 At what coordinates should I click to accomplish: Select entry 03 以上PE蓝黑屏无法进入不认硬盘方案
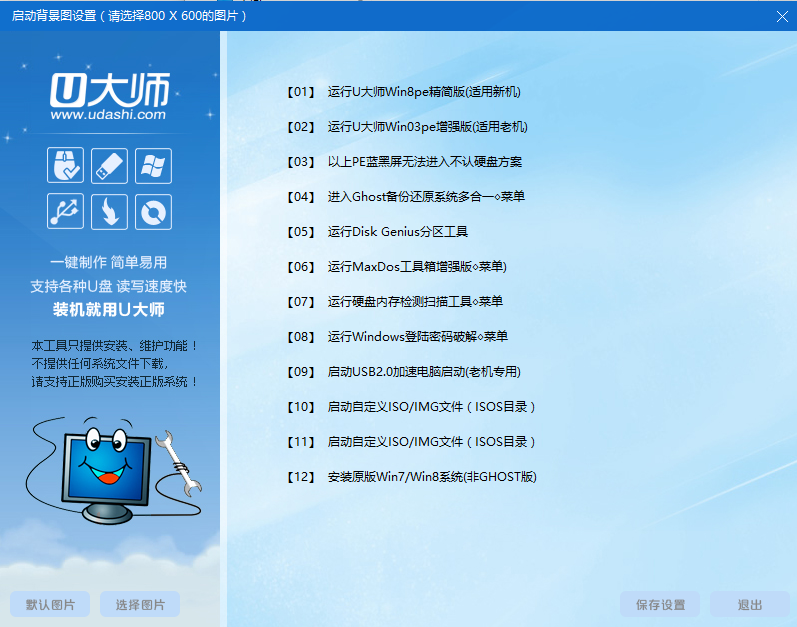click(405, 162)
